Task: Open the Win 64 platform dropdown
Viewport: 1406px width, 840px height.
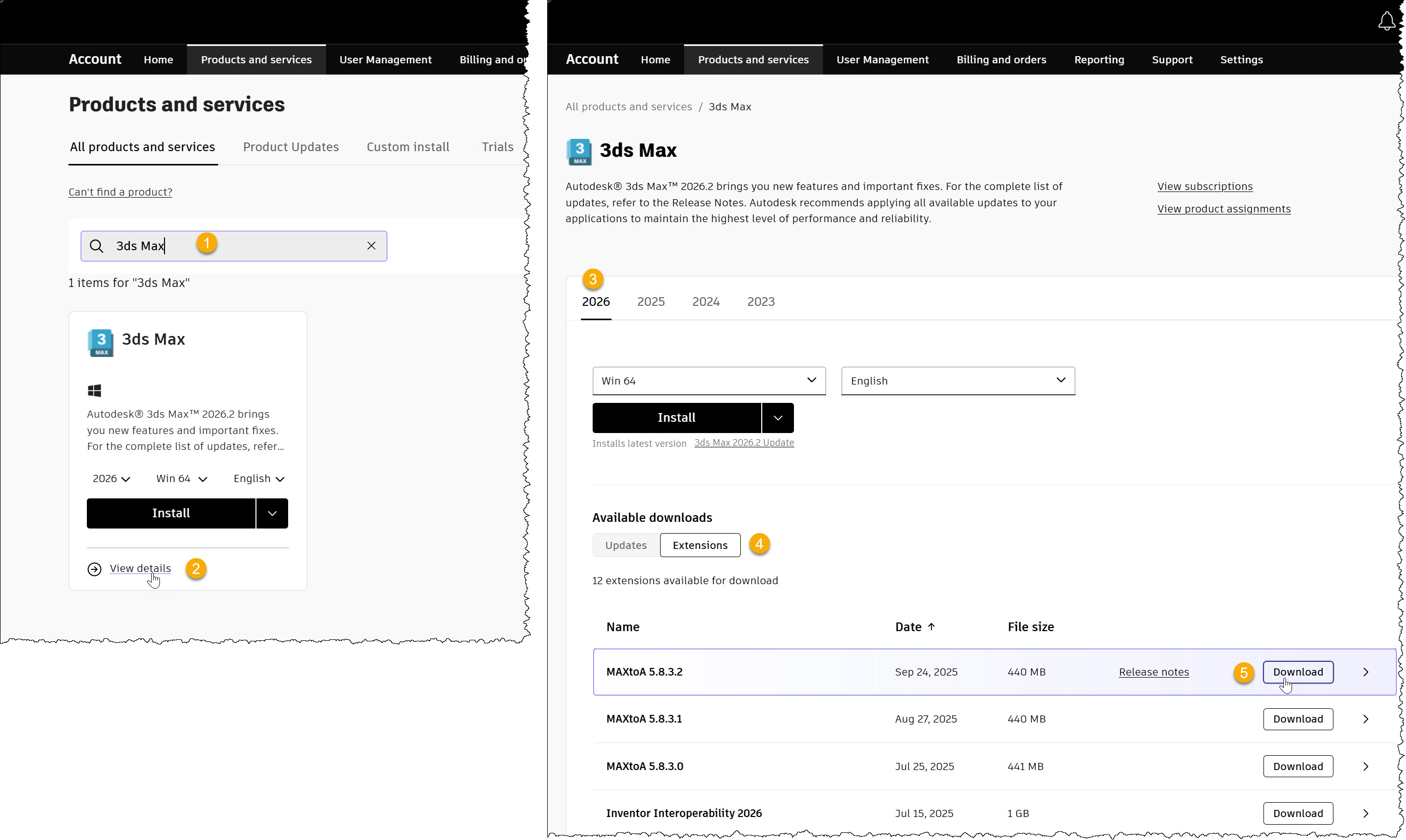Action: (709, 381)
